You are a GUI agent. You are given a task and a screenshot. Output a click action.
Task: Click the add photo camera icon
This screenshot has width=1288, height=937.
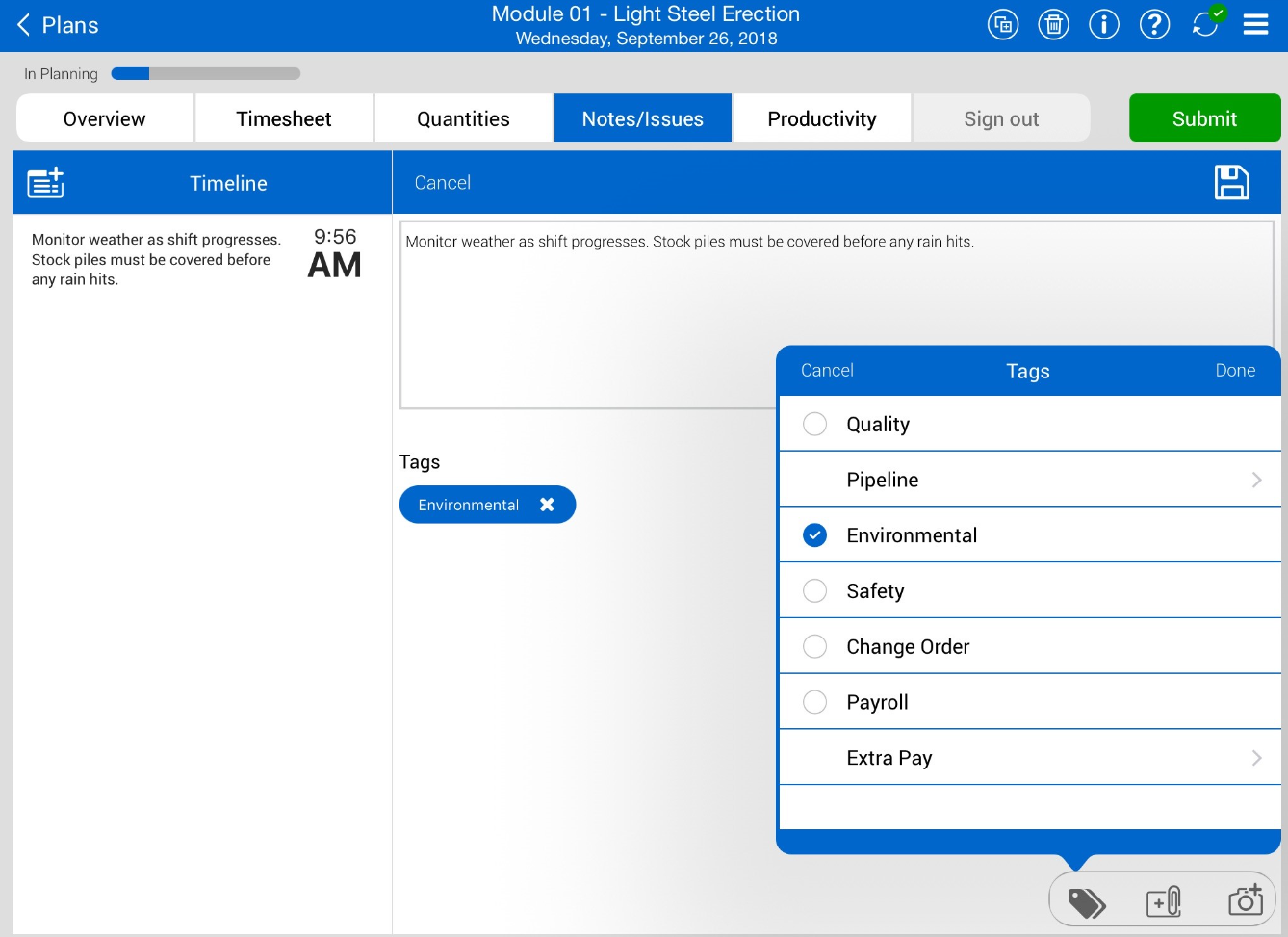click(1245, 899)
